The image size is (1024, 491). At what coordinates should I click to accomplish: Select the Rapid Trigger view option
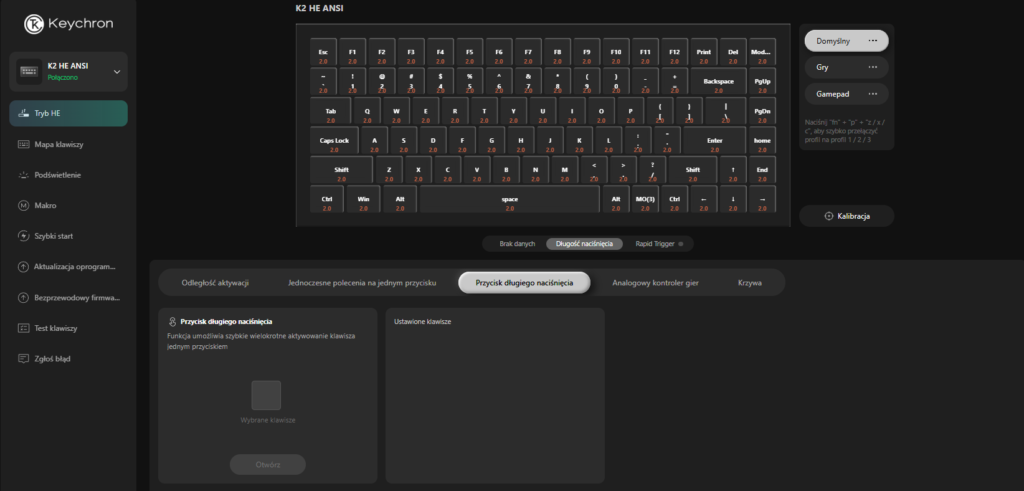click(x=658, y=244)
